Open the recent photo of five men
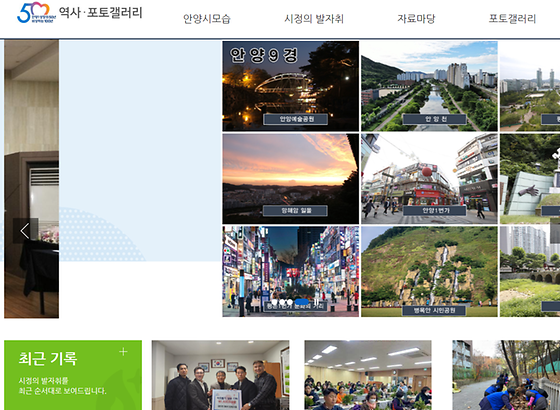 coord(220,375)
